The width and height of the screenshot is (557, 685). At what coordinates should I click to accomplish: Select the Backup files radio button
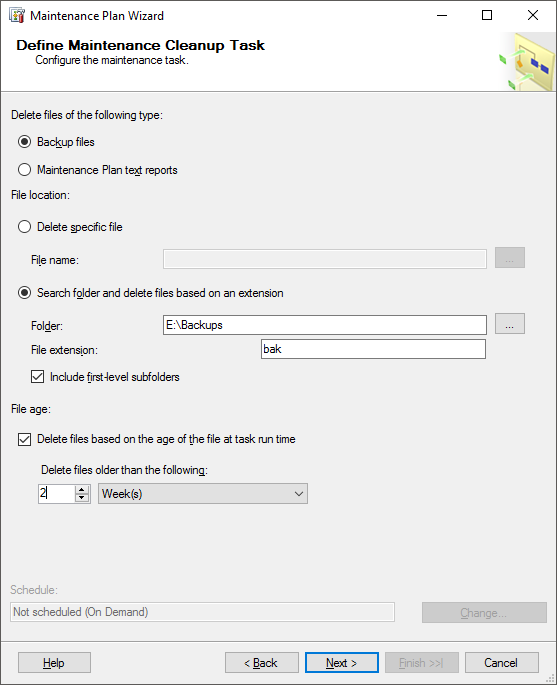pos(24,142)
